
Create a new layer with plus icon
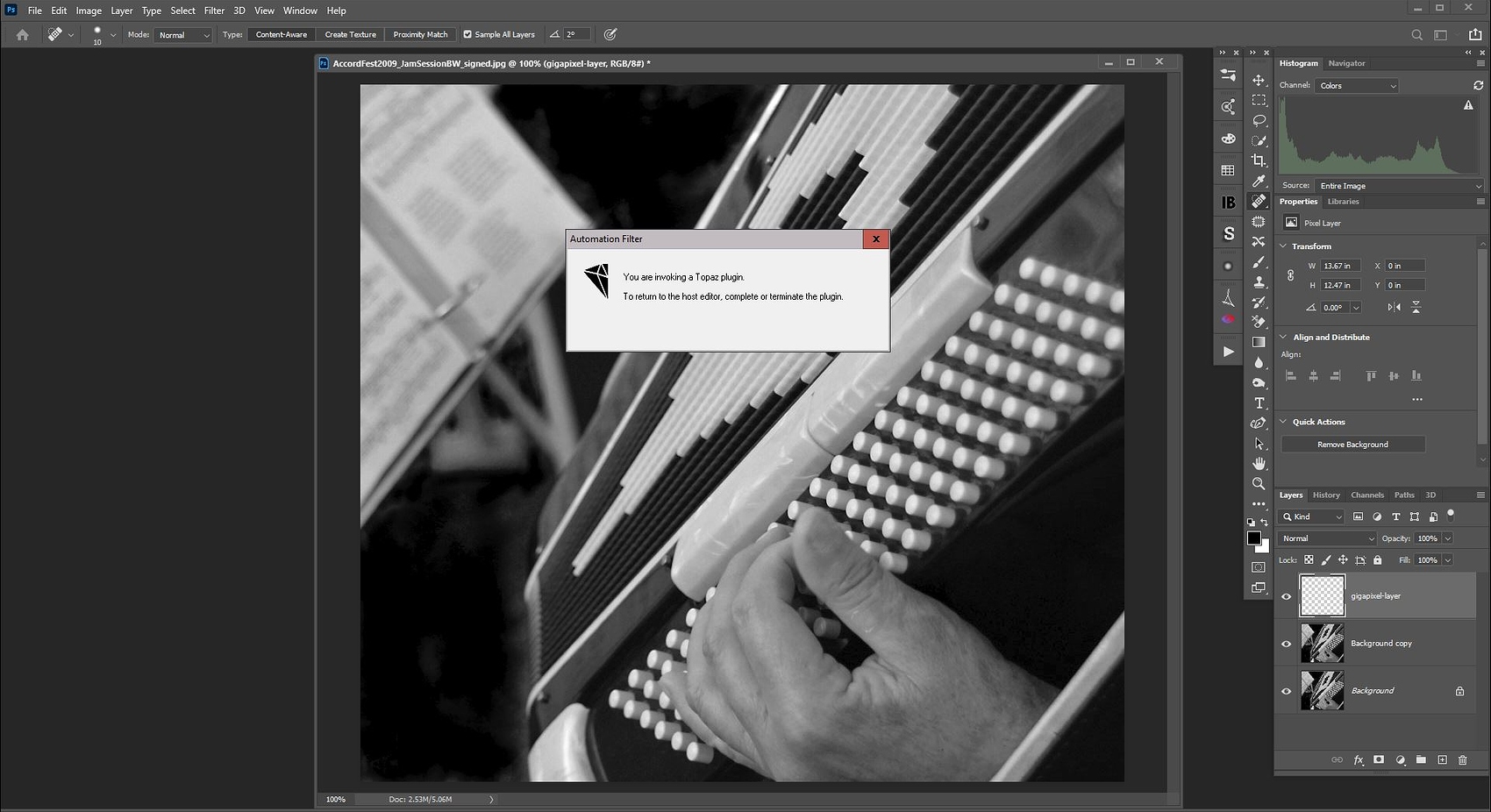click(x=1442, y=760)
